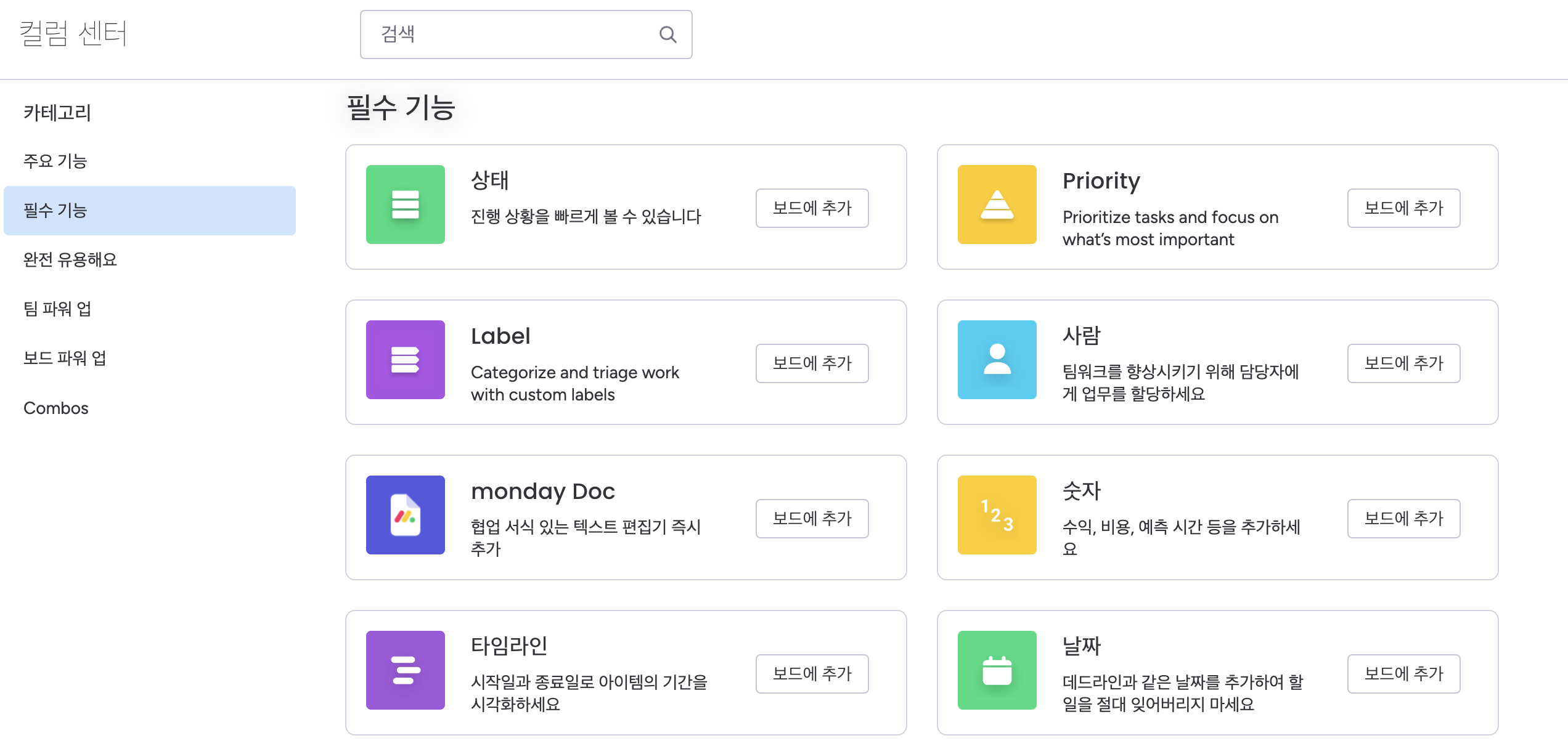Add monday Doc column to board

812,519
